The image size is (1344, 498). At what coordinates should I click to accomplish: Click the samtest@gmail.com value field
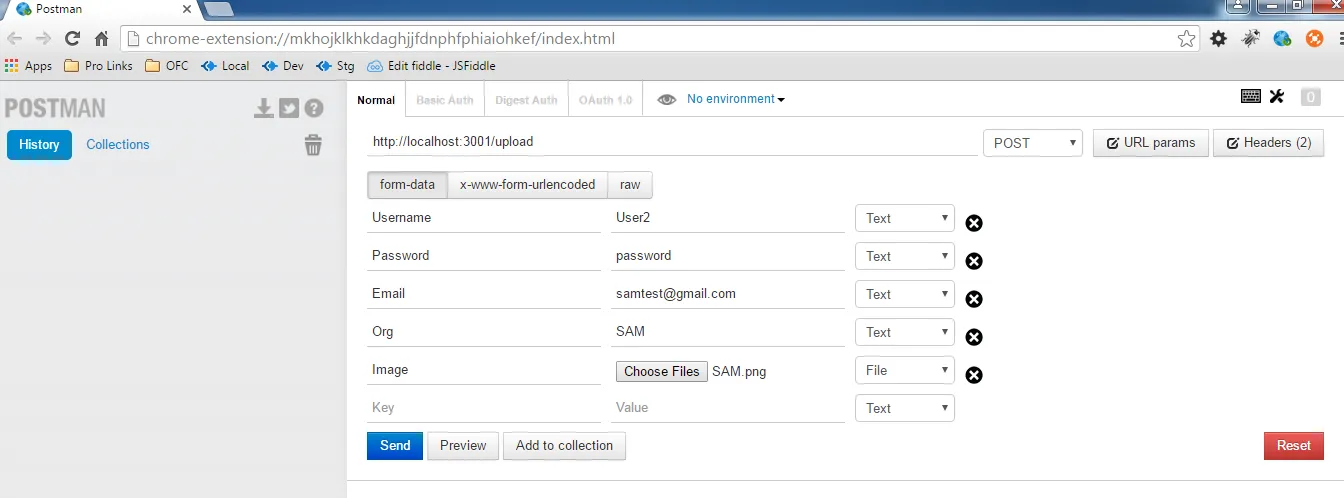[x=728, y=294]
